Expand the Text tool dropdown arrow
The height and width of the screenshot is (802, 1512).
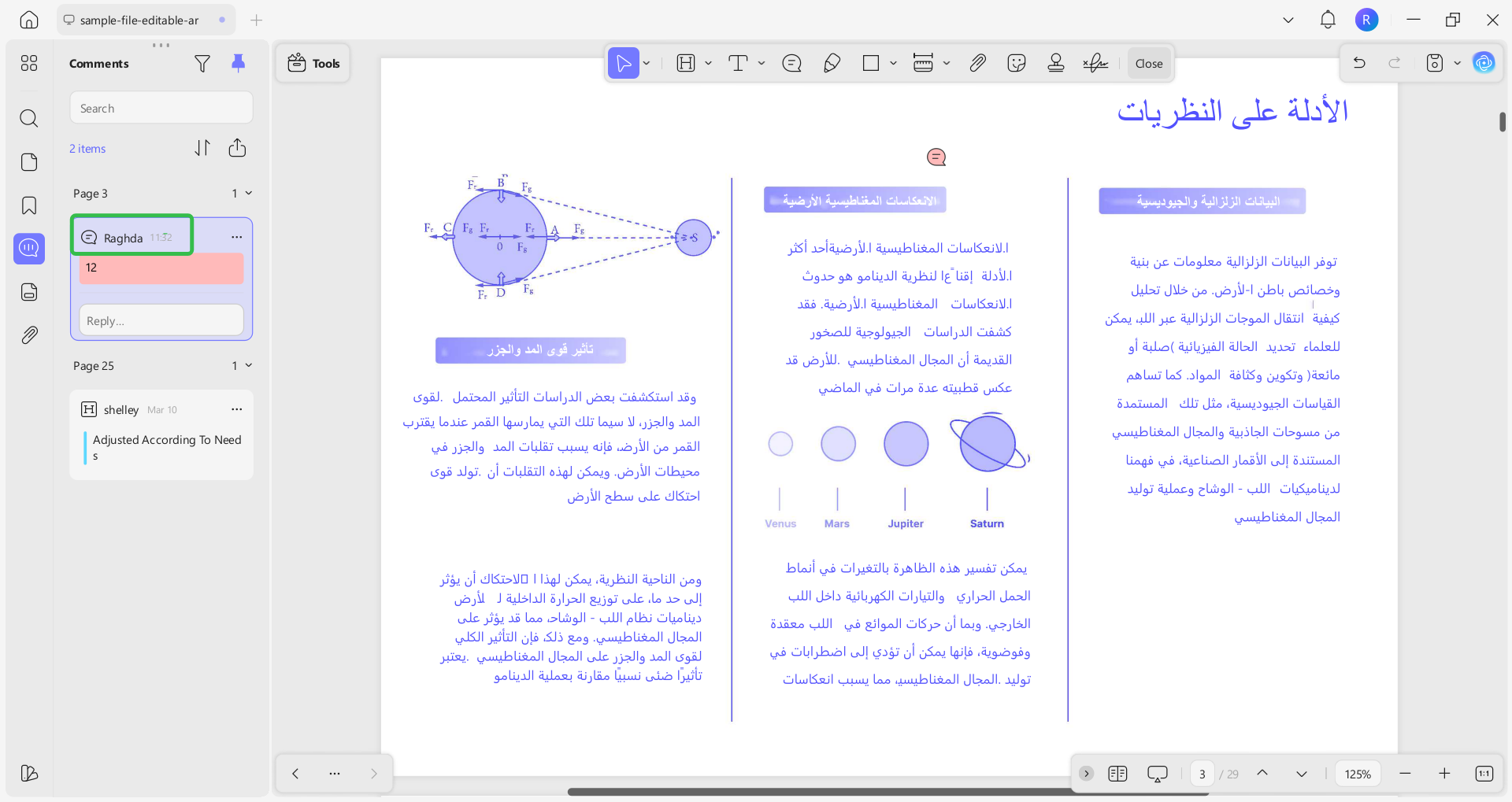pos(762,64)
